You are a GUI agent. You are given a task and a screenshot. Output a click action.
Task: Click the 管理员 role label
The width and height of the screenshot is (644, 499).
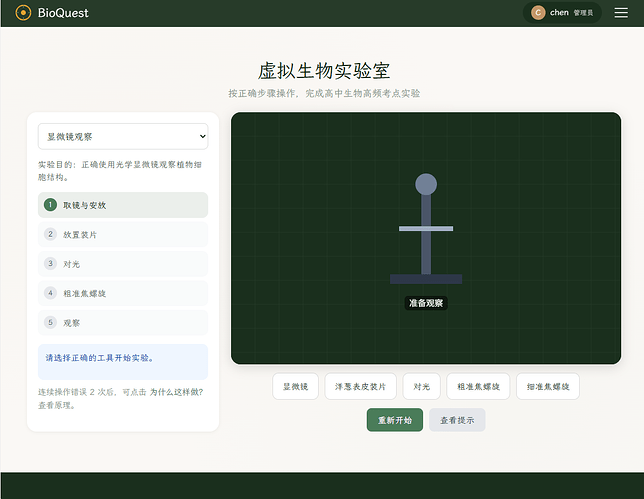click(583, 13)
